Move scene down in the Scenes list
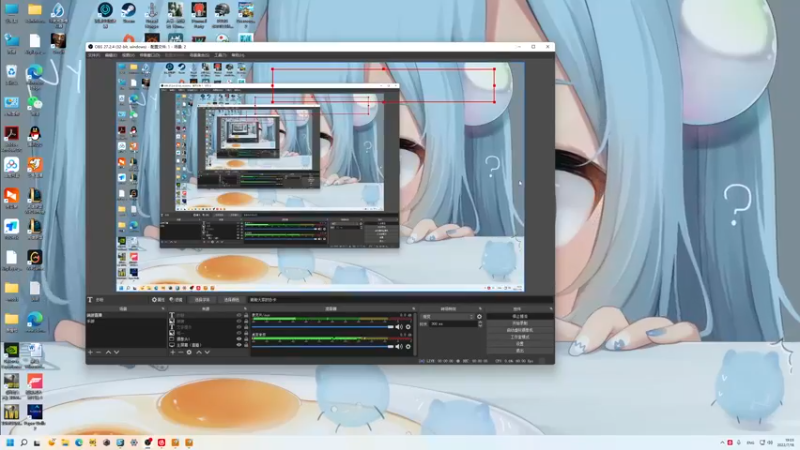The image size is (800, 450). 116,352
